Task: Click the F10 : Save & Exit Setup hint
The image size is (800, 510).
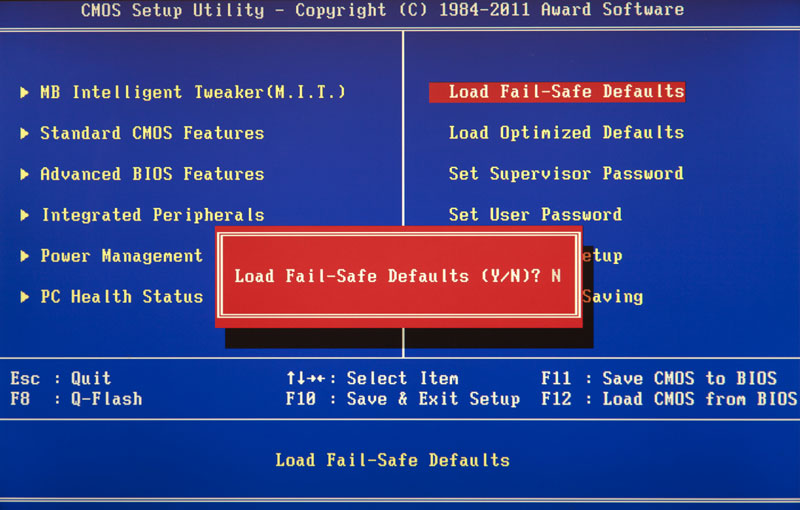Action: (x=403, y=398)
